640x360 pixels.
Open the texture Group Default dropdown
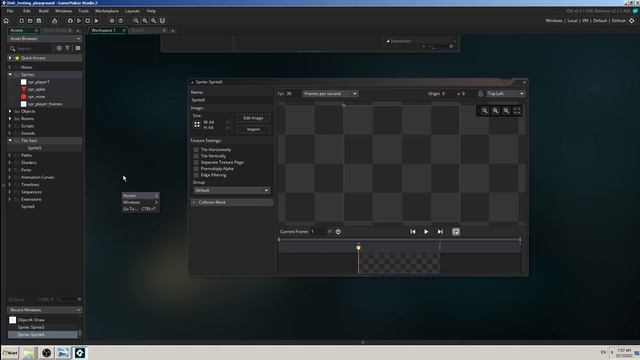(x=231, y=191)
